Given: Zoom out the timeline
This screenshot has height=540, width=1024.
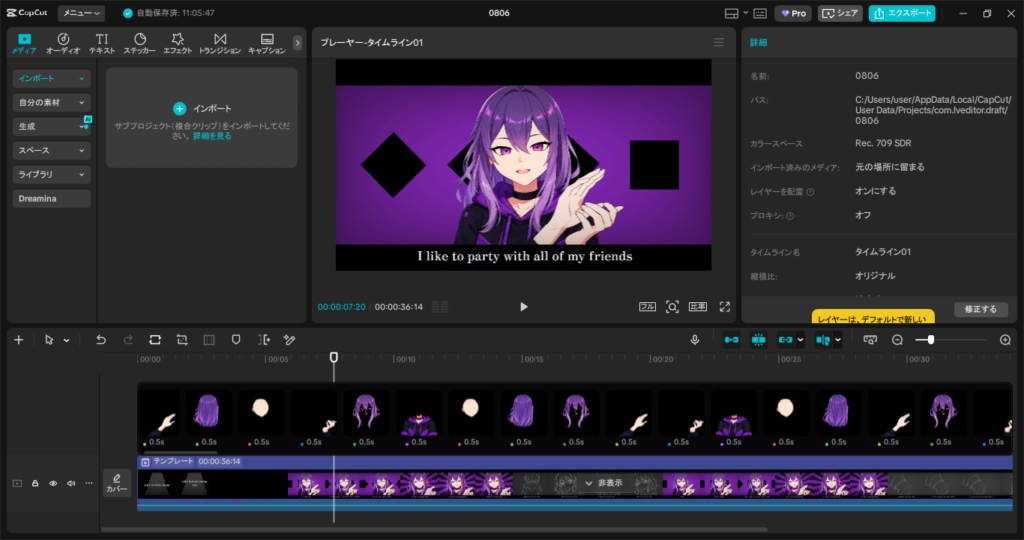Looking at the screenshot, I should (x=897, y=340).
